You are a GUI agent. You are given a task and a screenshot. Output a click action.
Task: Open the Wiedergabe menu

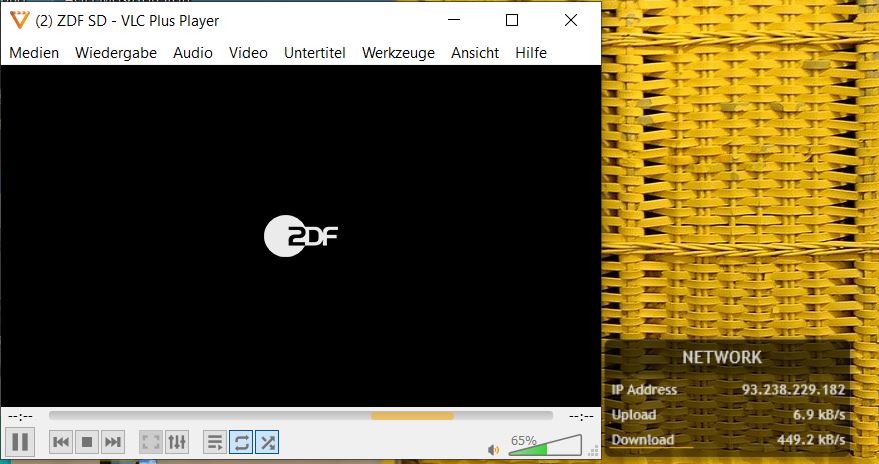pos(116,53)
